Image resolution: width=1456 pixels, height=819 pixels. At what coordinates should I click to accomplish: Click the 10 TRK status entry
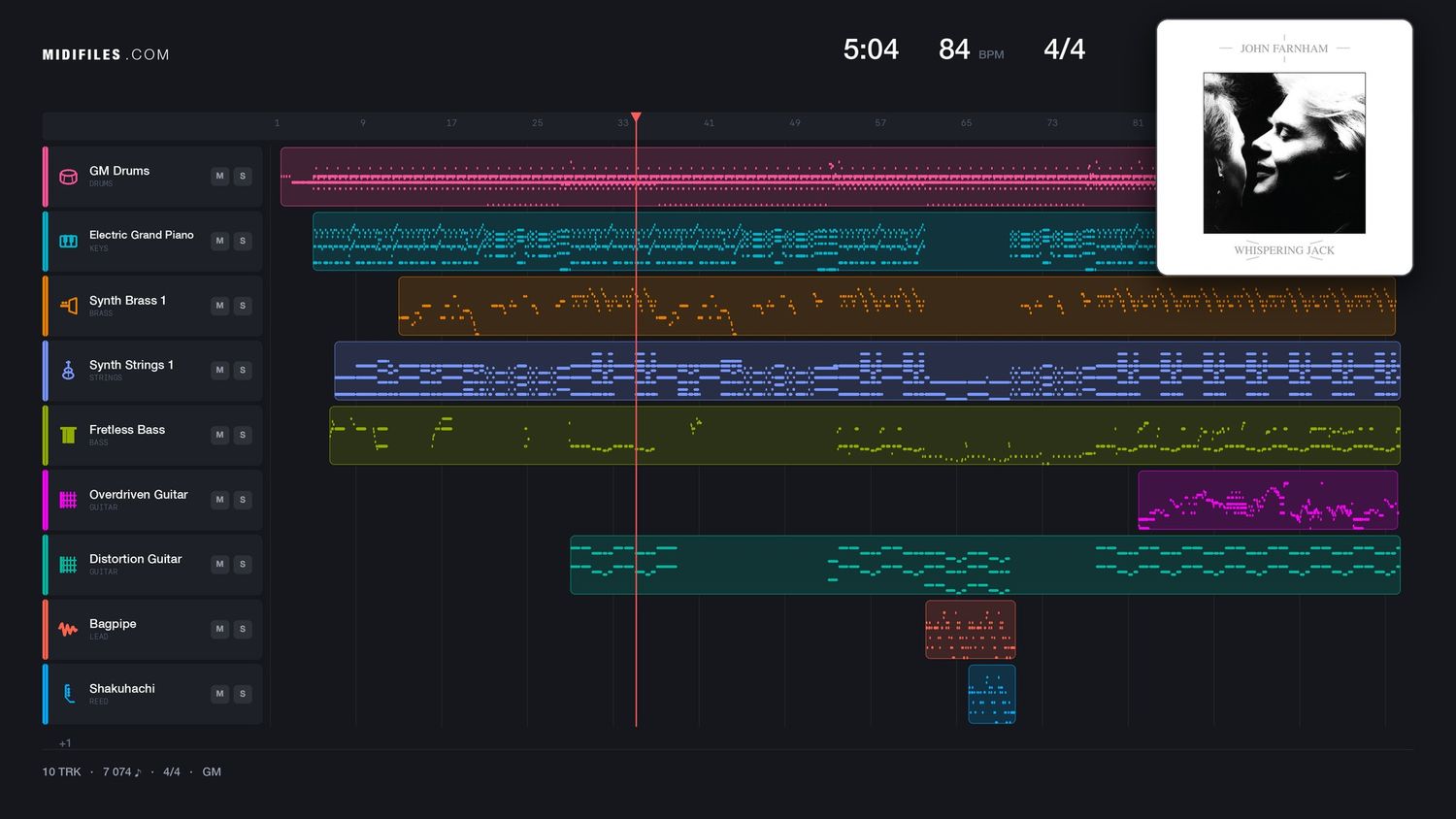click(x=61, y=772)
